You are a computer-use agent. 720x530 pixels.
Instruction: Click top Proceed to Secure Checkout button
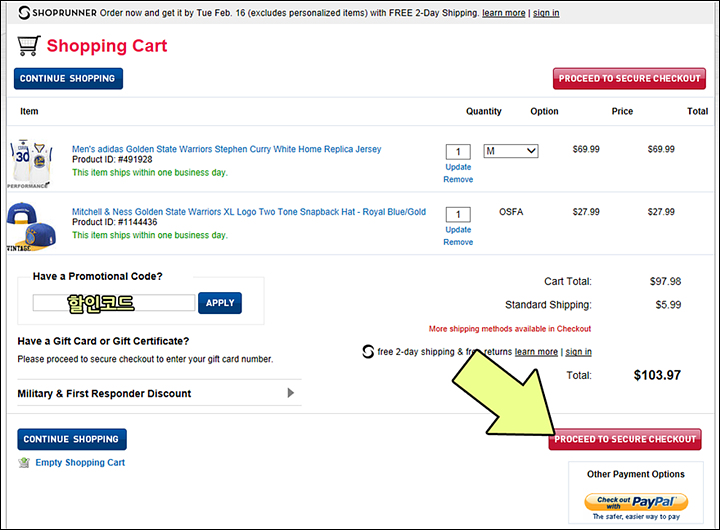[x=629, y=79]
